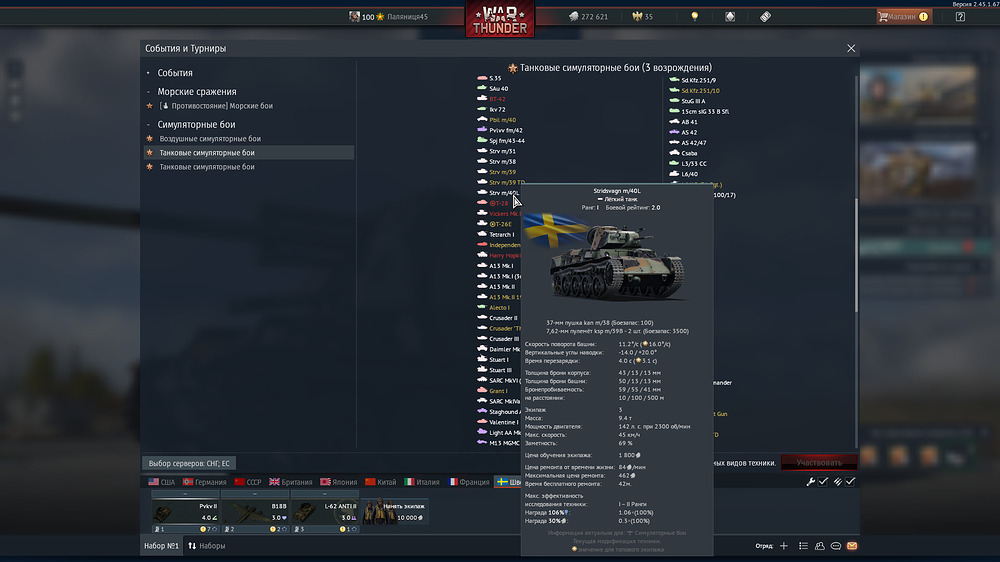Switch to the Япония nation tab

(x=338, y=482)
